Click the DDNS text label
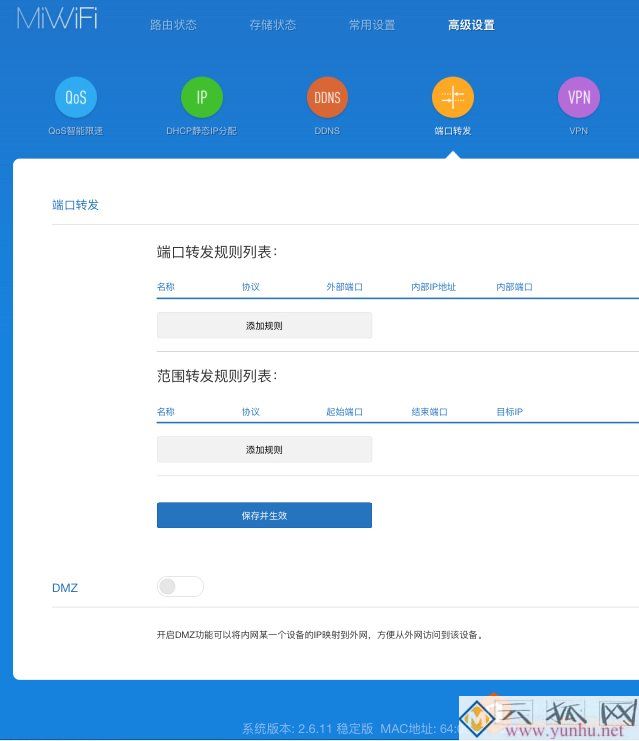 pyautogui.click(x=327, y=131)
